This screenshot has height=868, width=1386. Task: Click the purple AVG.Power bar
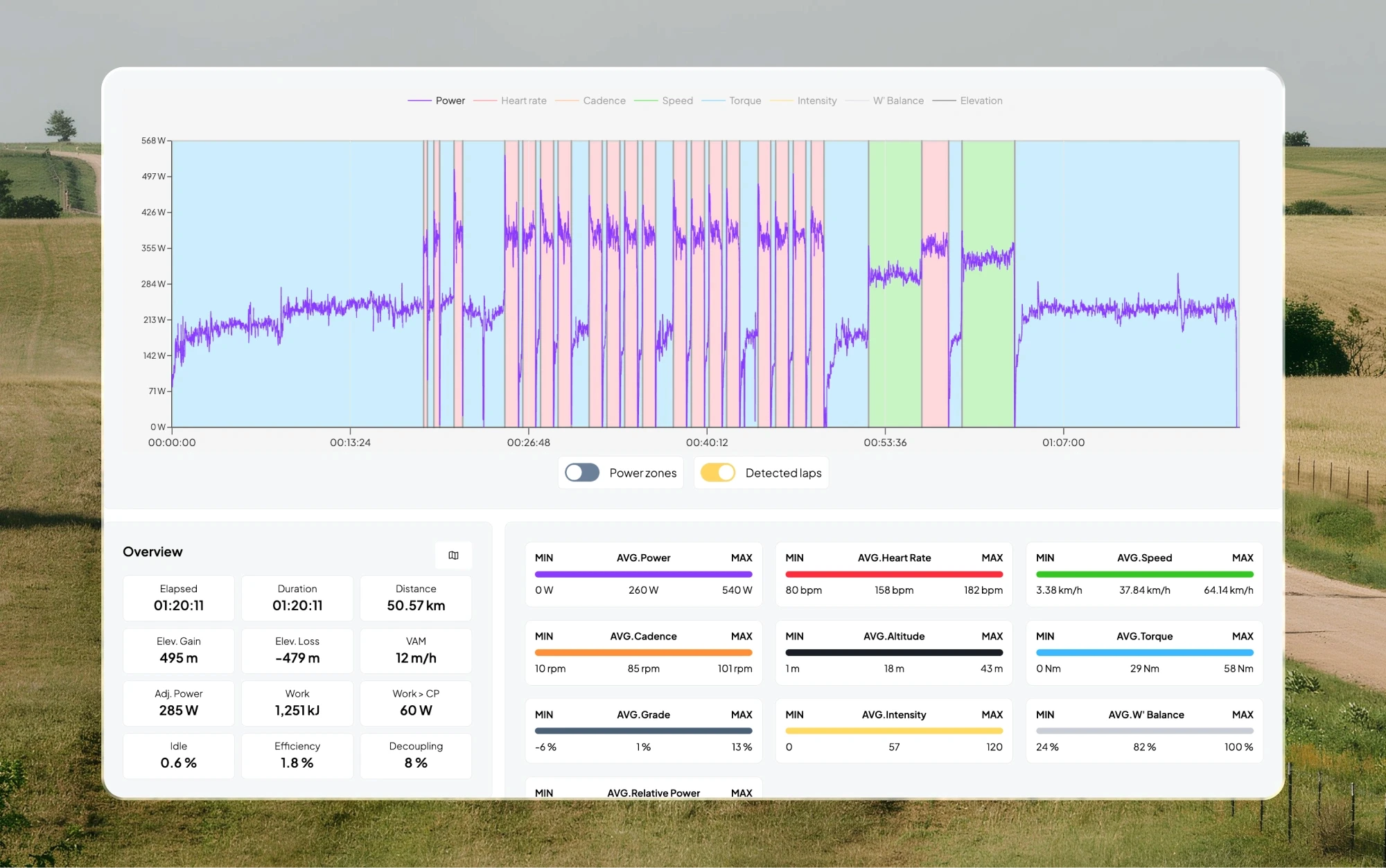643,574
